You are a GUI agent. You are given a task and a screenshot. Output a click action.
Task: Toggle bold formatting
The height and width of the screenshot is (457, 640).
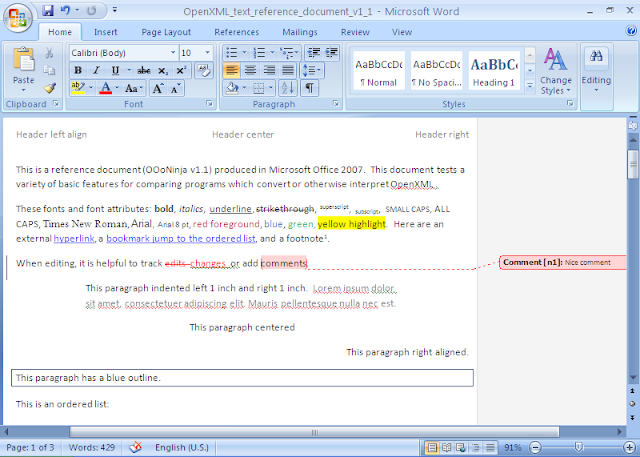coord(79,70)
